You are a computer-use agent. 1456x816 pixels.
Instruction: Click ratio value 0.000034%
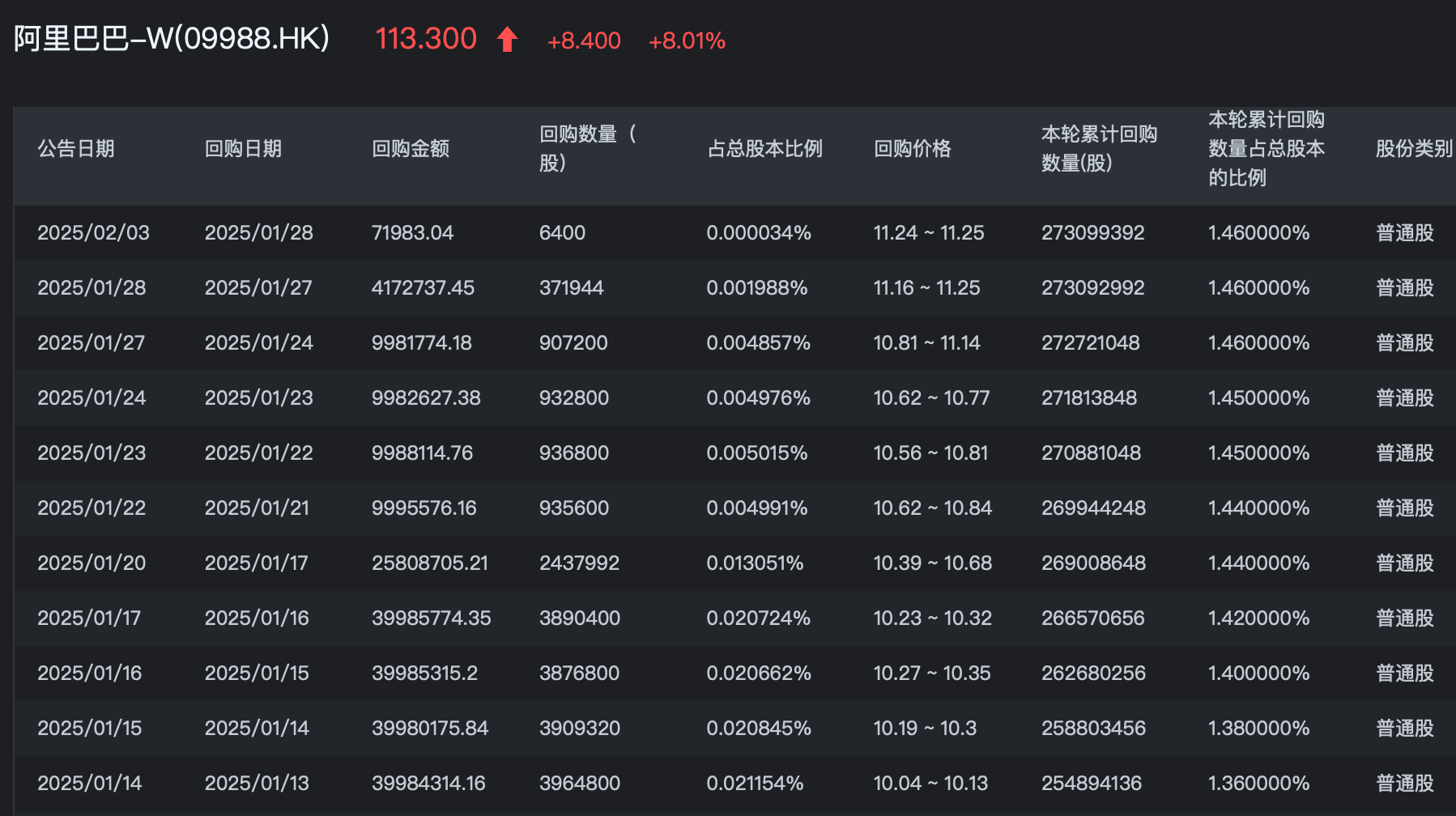click(x=759, y=233)
